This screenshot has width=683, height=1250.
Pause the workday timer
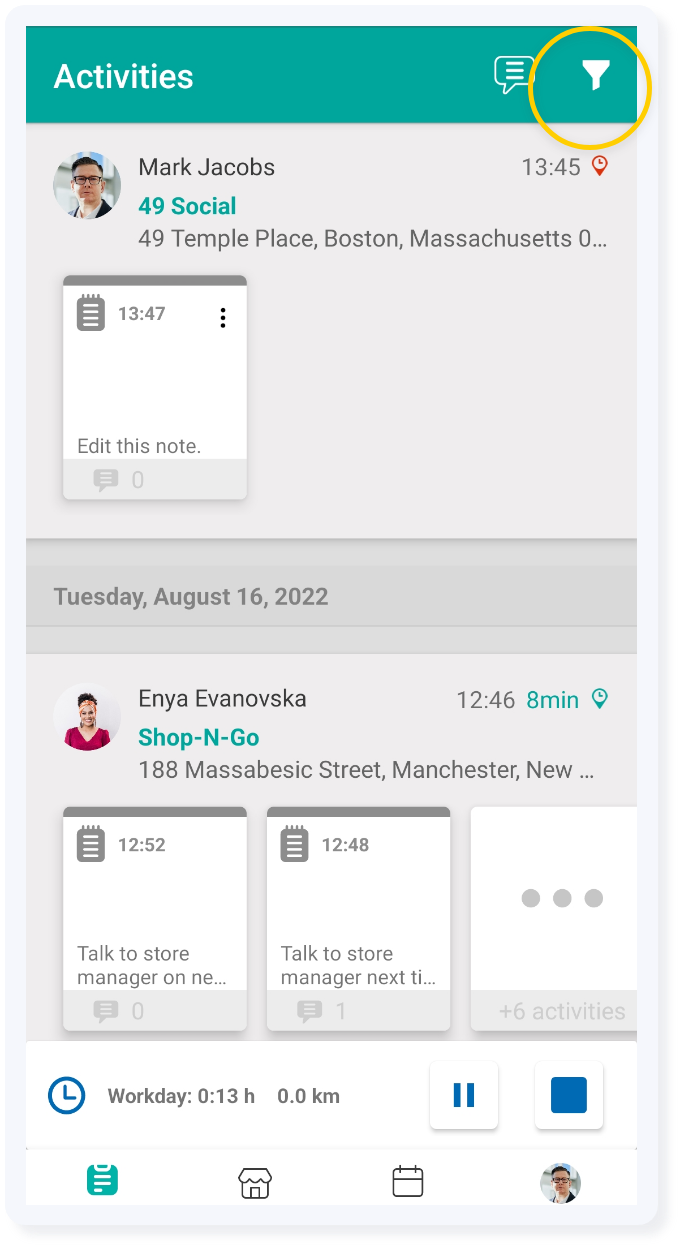click(x=464, y=1096)
